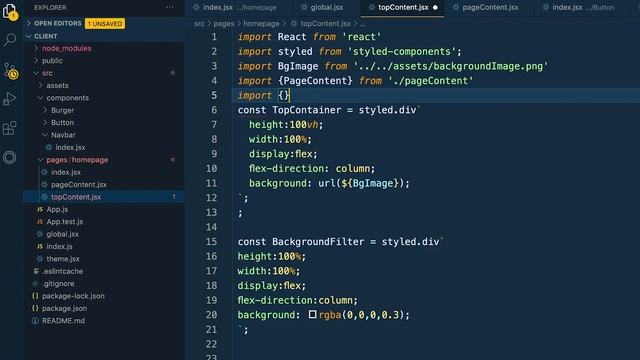Click the rgba color swatch on line 20
This screenshot has height=360, width=640.
pyautogui.click(x=312, y=314)
